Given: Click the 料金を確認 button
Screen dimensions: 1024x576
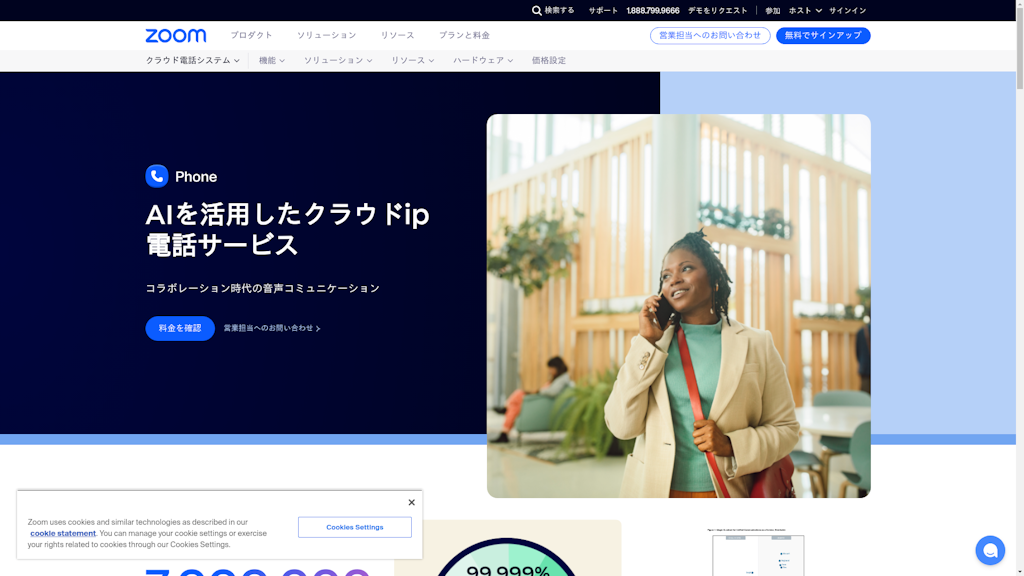Looking at the screenshot, I should point(180,328).
